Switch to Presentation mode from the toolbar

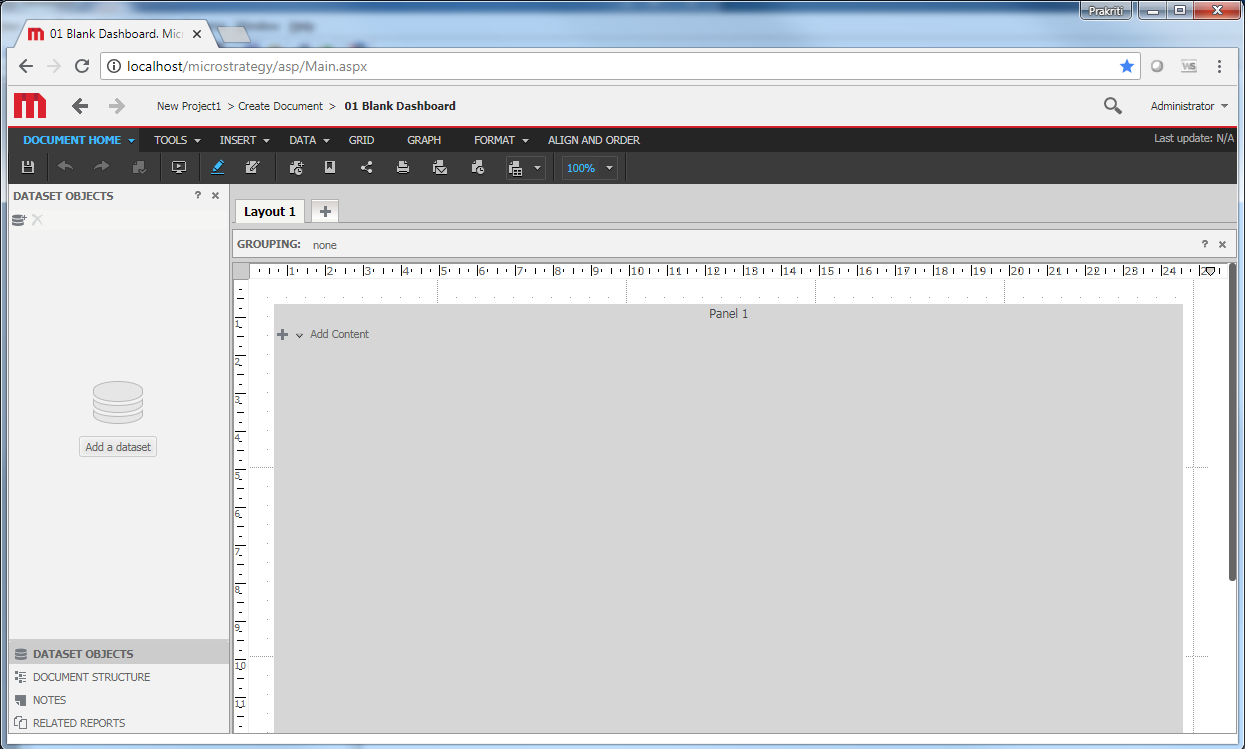(x=179, y=167)
